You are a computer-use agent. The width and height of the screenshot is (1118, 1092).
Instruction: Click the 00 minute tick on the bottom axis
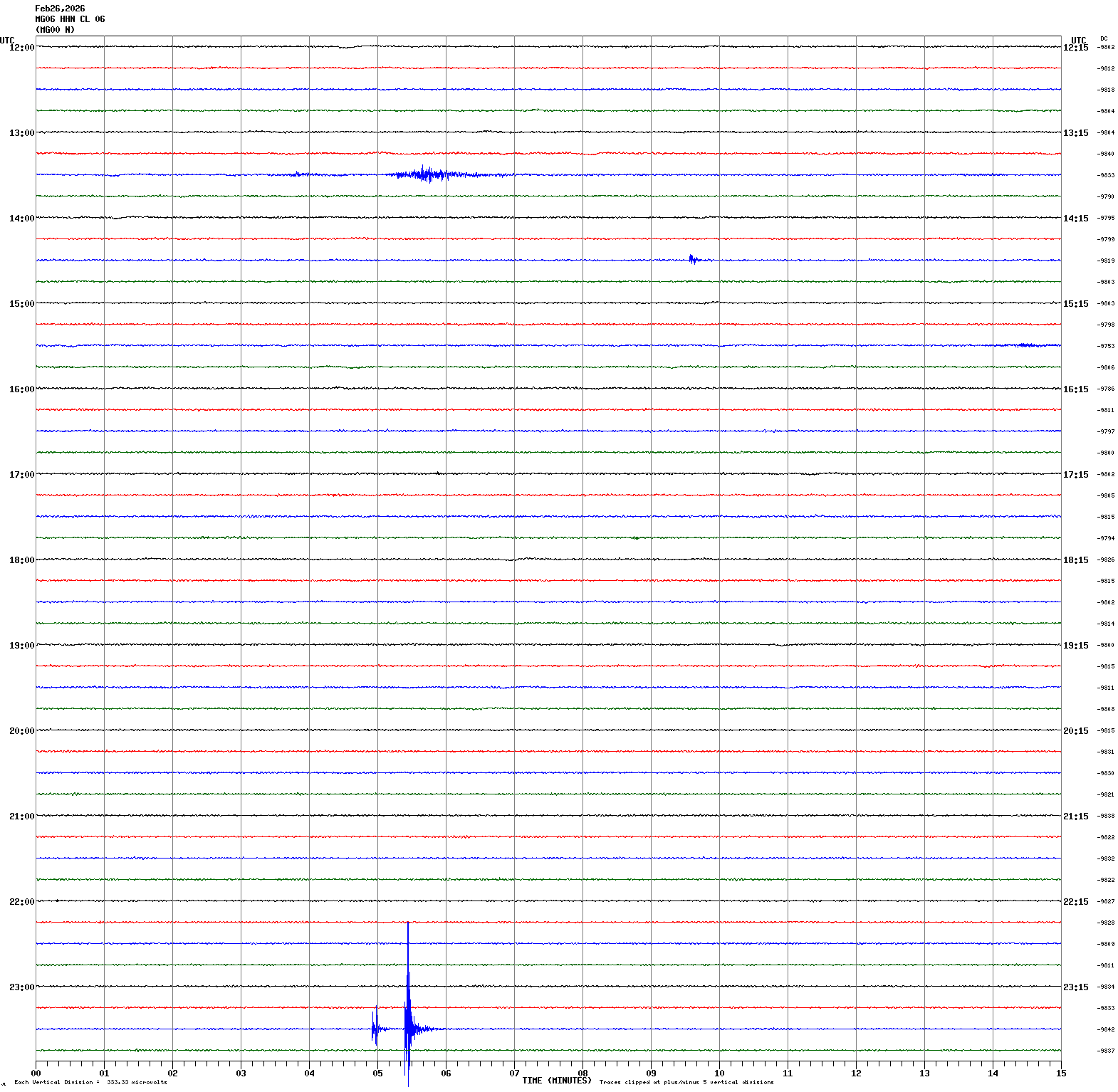36,1073
